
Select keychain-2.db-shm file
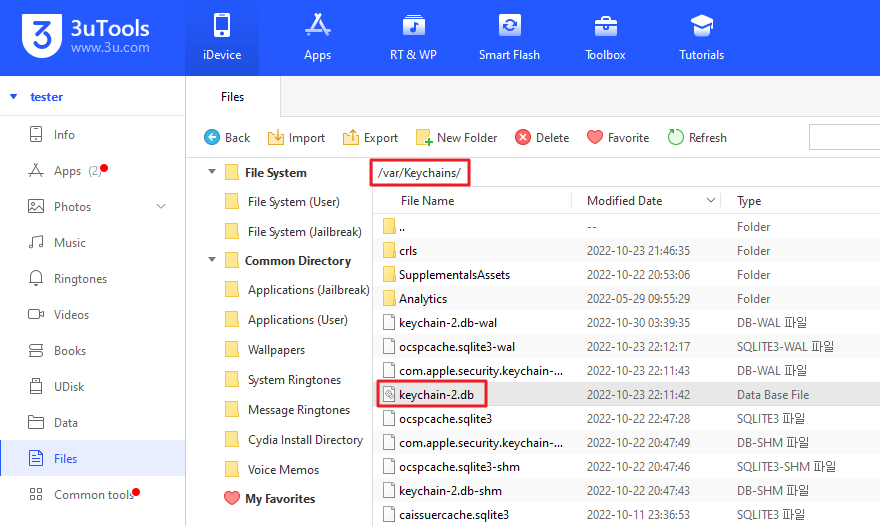click(x=626, y=491)
